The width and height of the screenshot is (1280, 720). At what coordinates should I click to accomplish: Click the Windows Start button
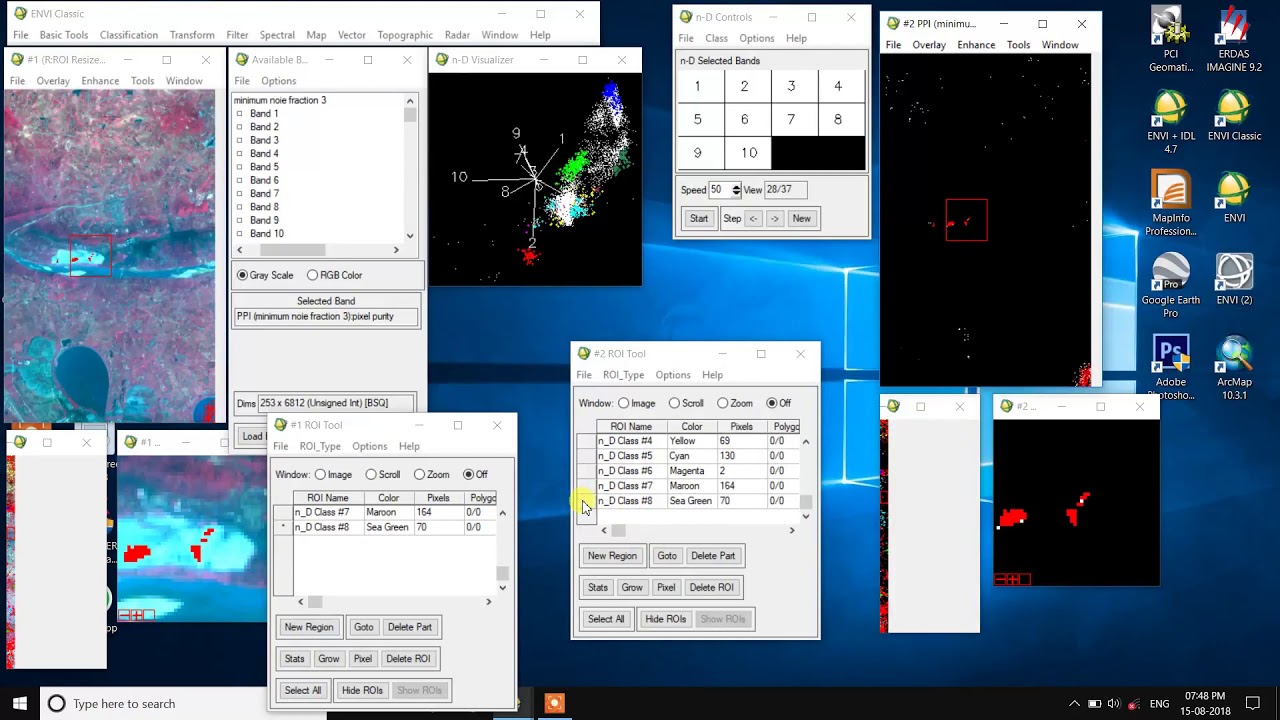pyautogui.click(x=19, y=703)
